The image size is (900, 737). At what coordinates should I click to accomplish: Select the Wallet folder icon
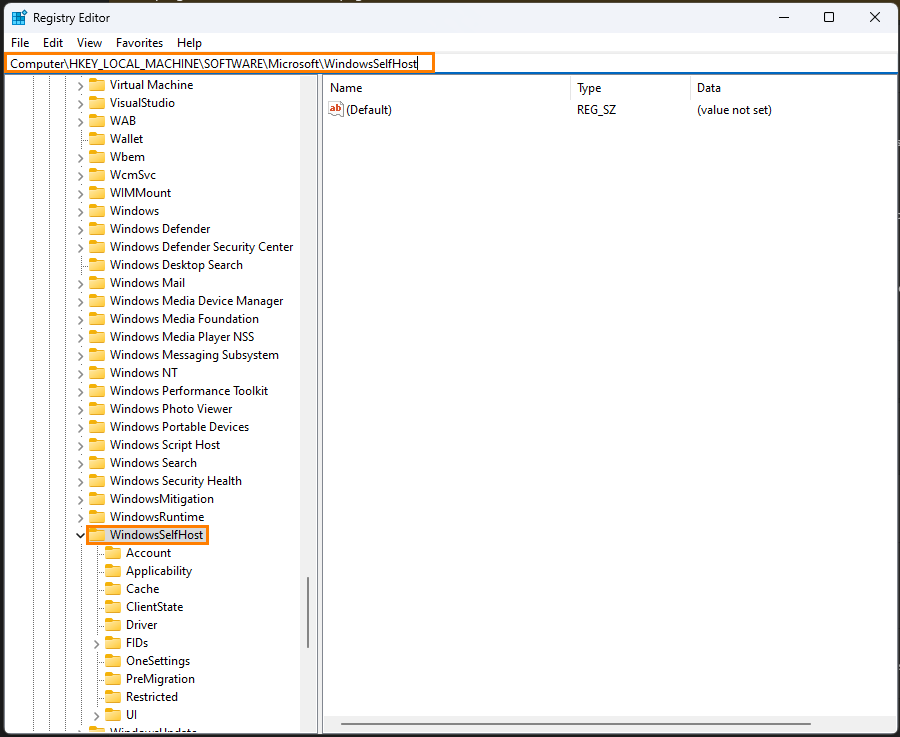point(97,139)
